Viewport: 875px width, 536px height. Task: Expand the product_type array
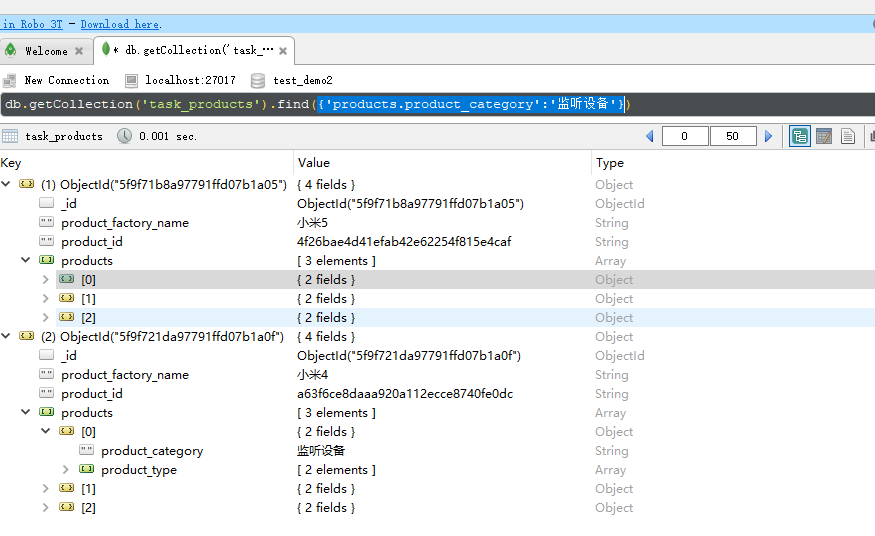coord(66,470)
